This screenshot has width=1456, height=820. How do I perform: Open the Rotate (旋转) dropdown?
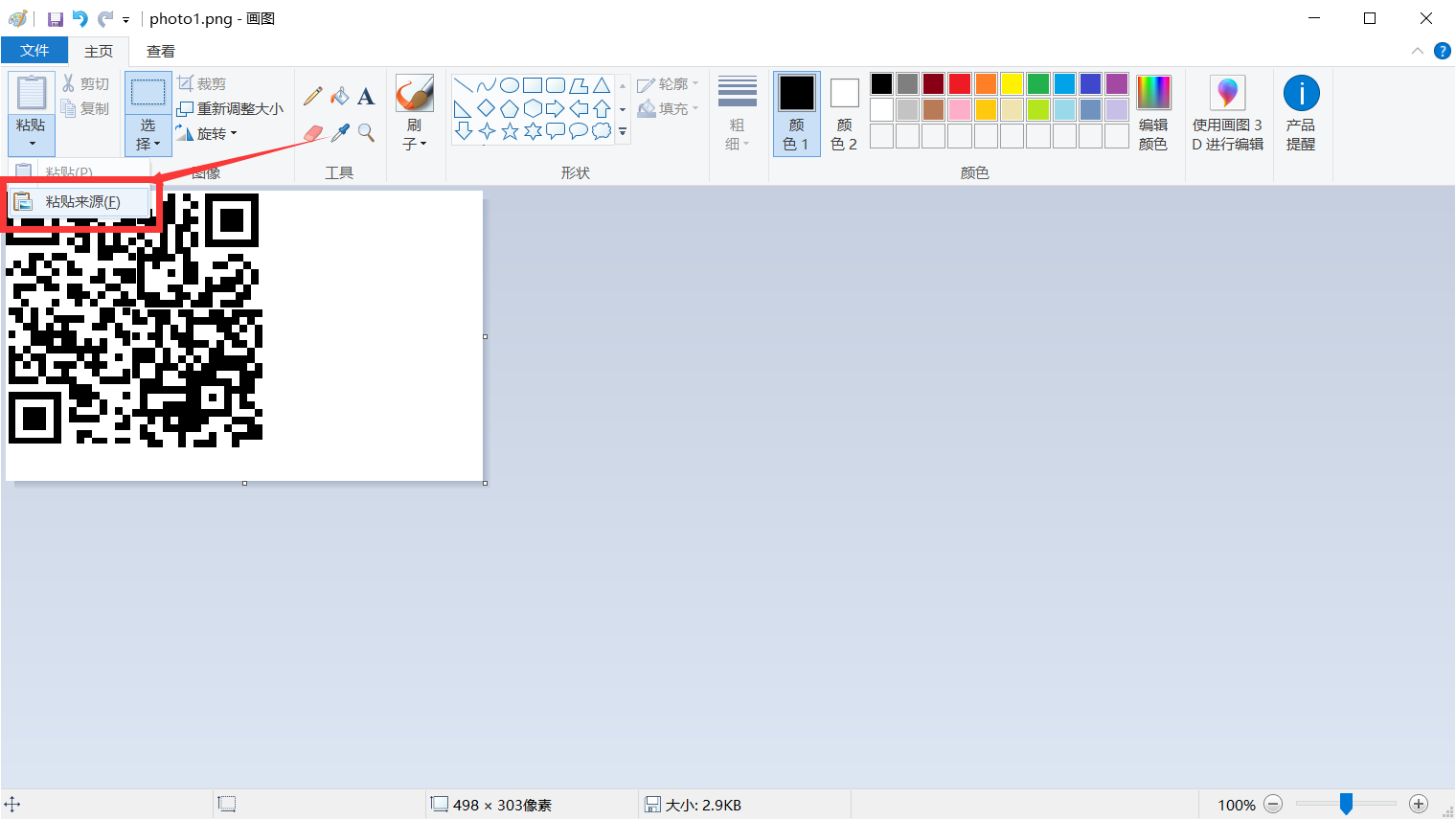208,133
